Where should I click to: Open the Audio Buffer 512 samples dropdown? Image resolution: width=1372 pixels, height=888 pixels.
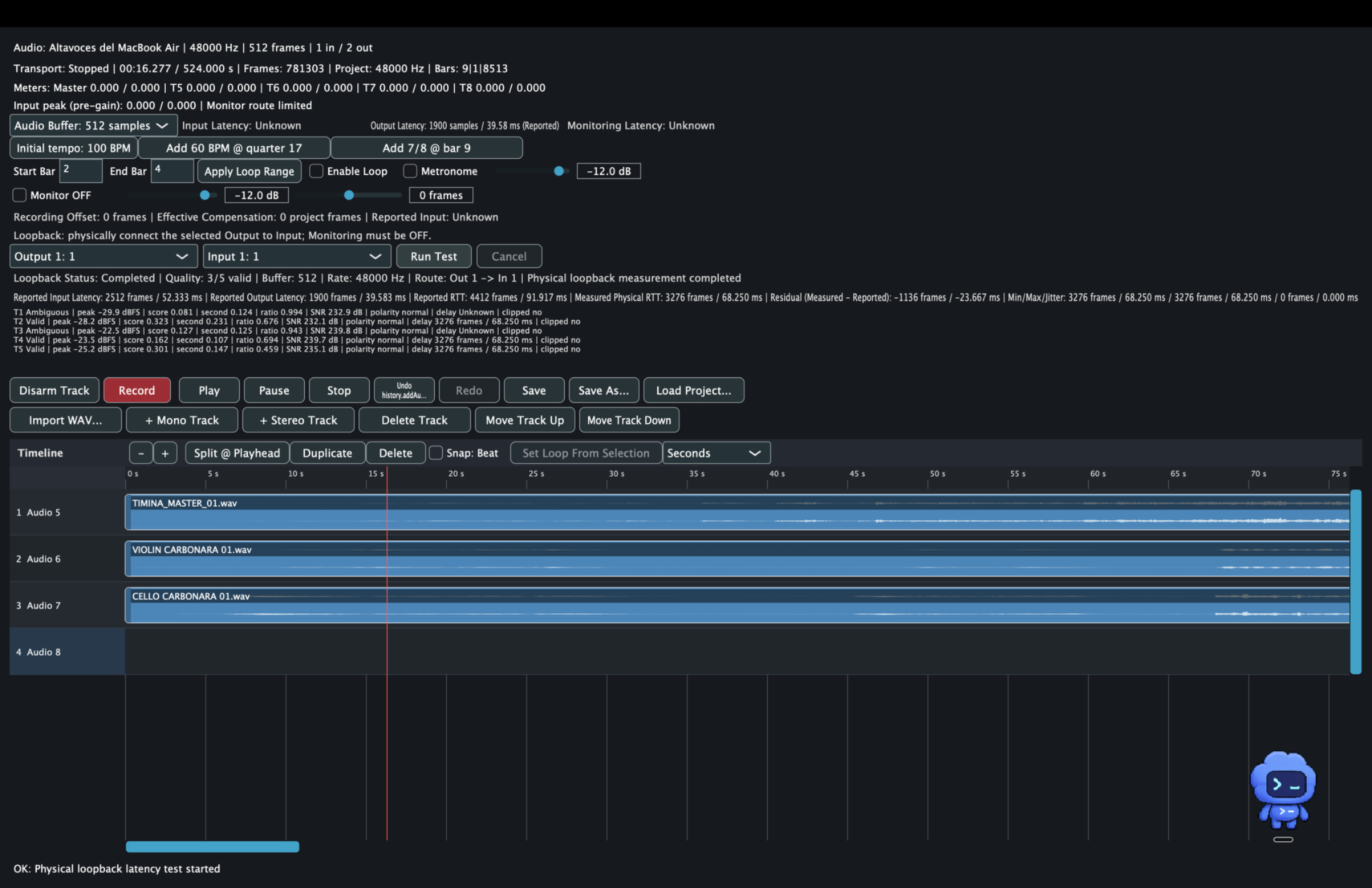94,125
